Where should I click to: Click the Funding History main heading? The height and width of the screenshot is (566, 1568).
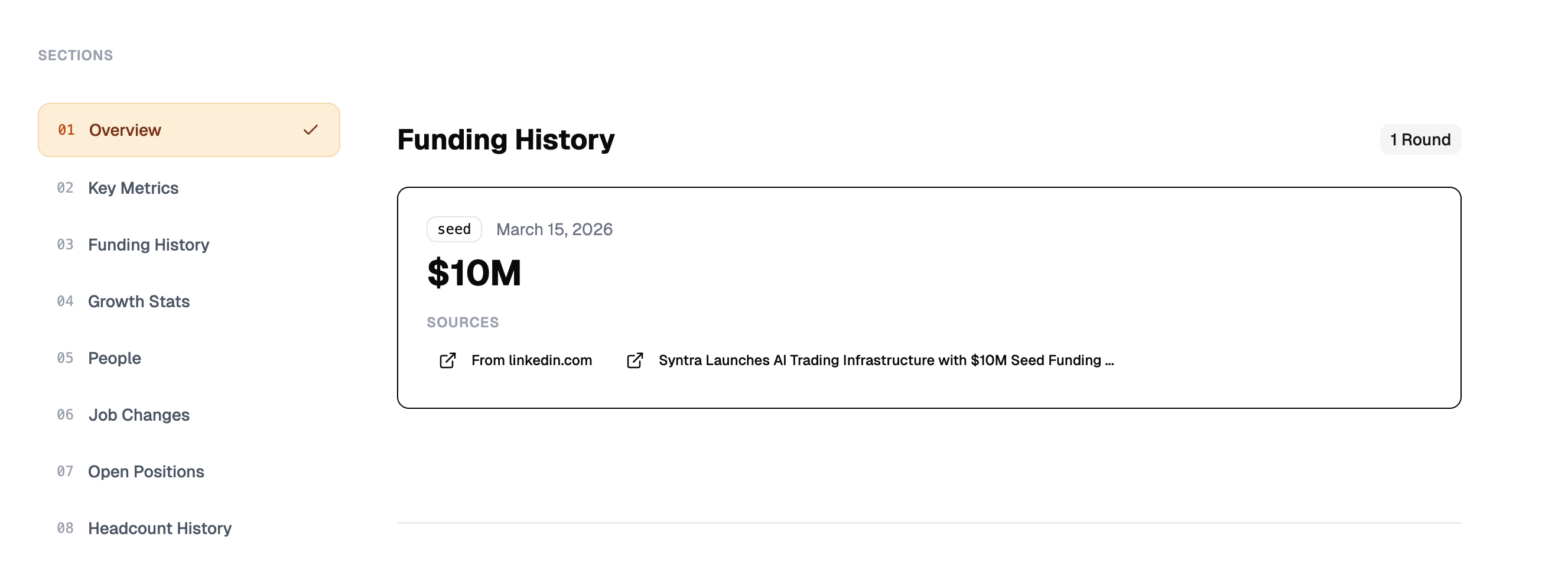pos(505,140)
